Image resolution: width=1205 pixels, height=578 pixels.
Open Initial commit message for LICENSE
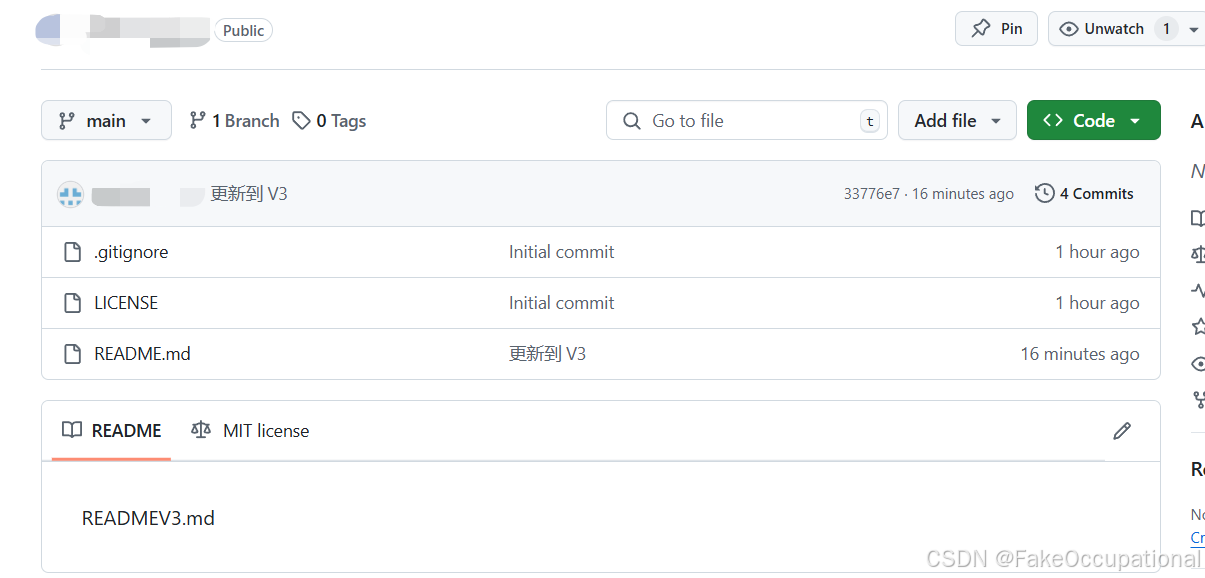click(x=561, y=303)
